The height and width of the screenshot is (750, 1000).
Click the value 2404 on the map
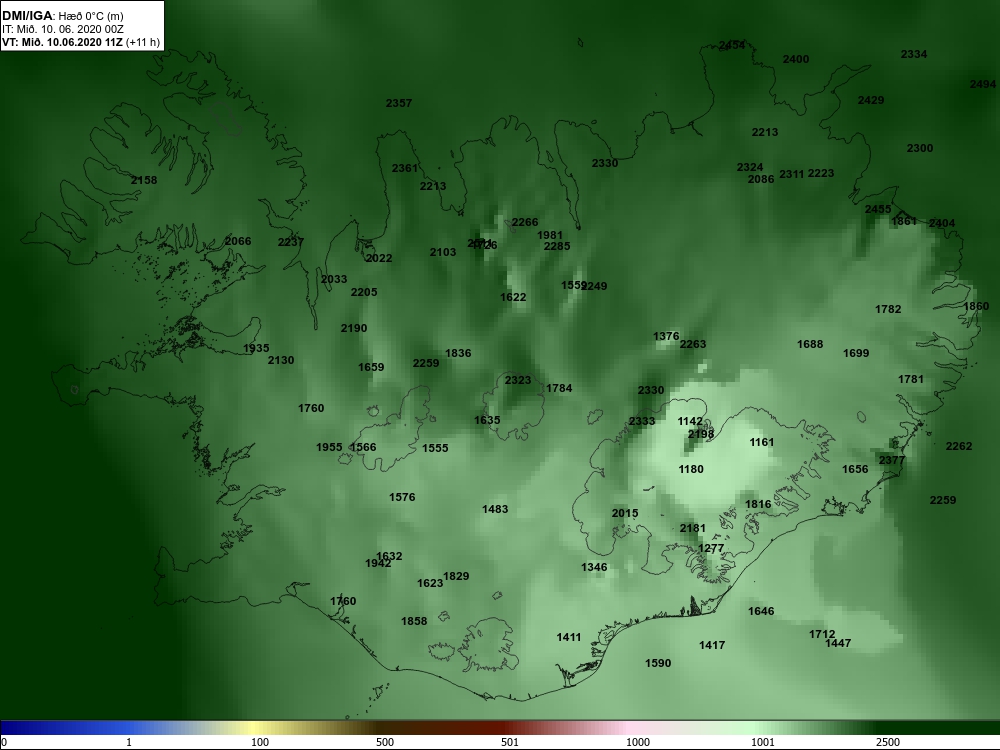coord(942,223)
